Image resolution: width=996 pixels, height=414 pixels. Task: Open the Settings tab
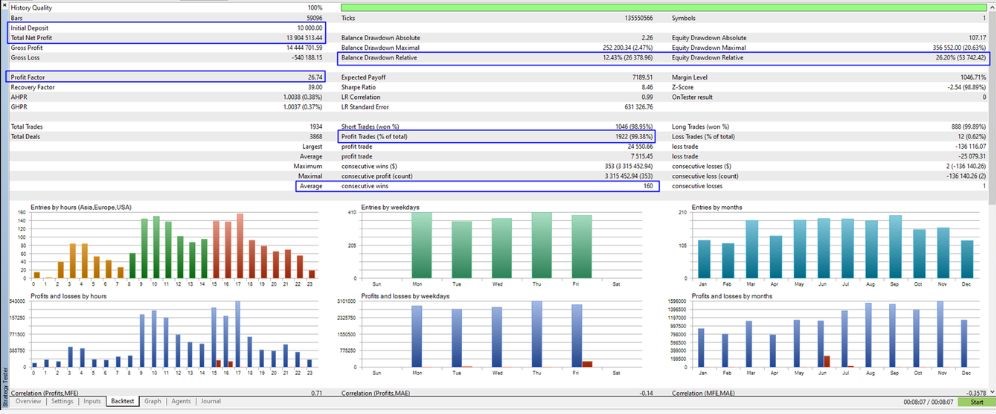pos(62,401)
